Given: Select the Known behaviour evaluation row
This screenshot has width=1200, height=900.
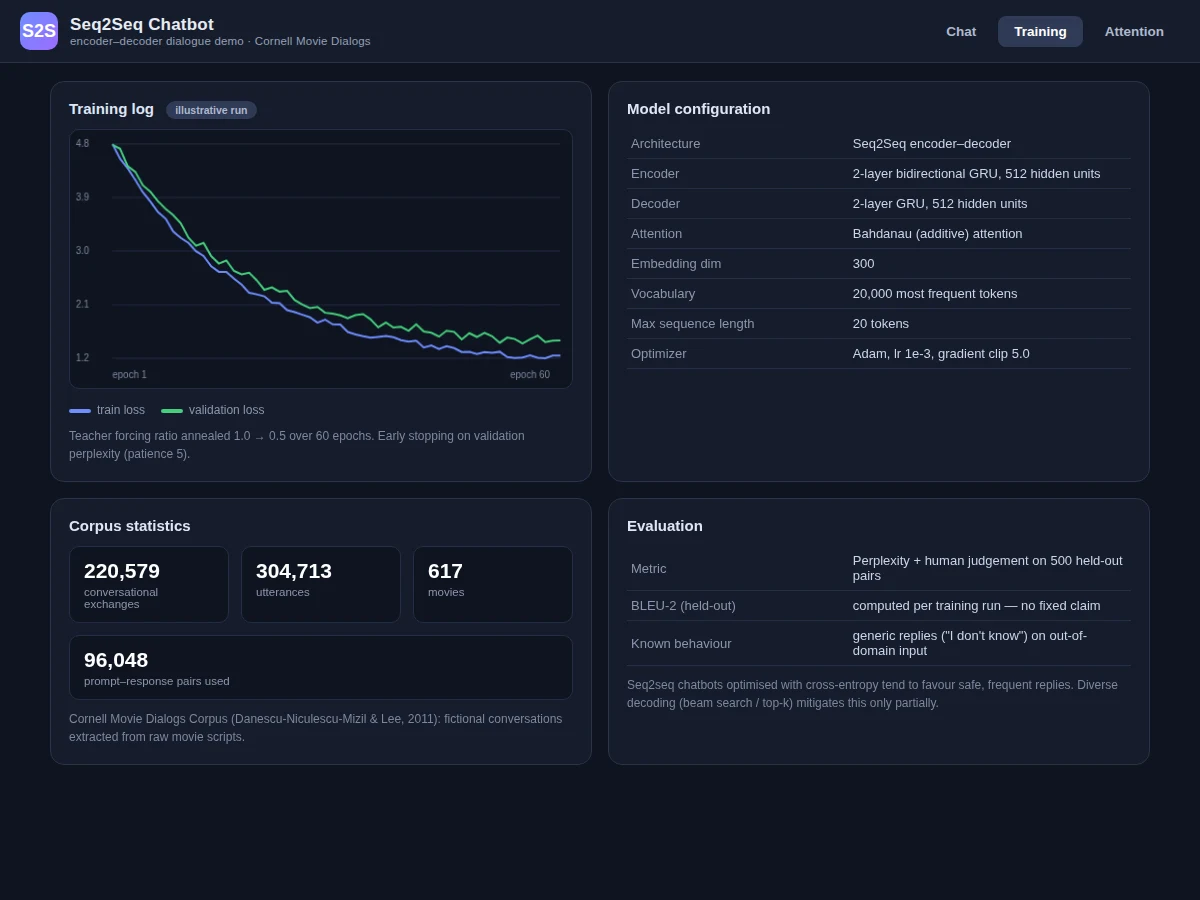Looking at the screenshot, I should coord(879,643).
